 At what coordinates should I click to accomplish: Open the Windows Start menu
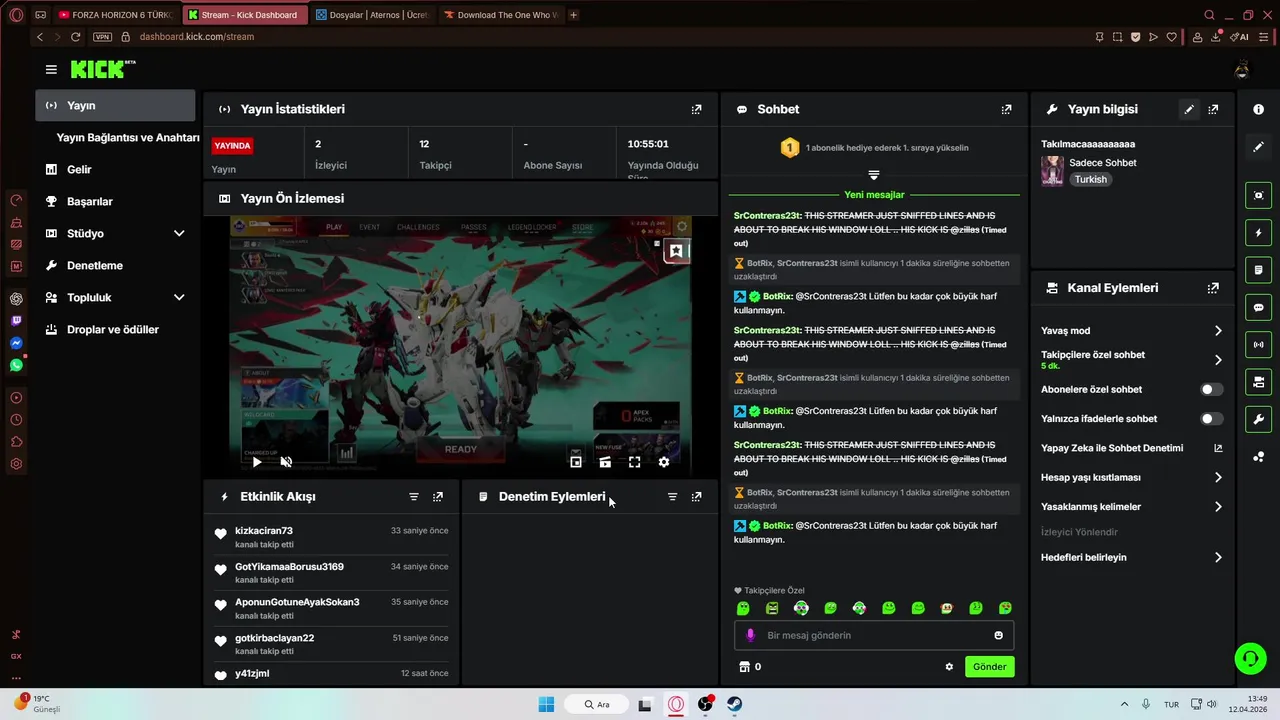546,704
